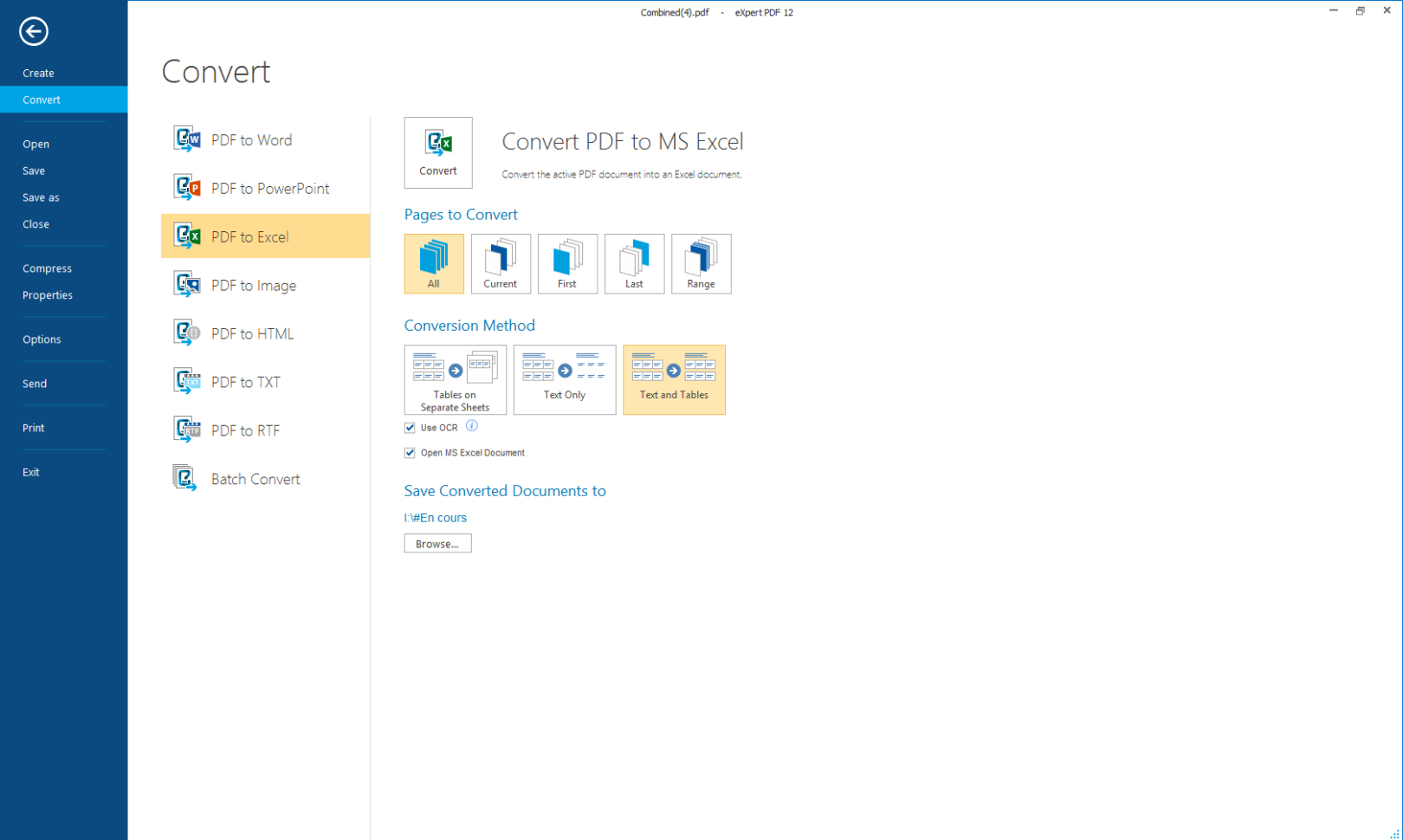
Task: Click the back arrow to exit menu
Action: (33, 31)
